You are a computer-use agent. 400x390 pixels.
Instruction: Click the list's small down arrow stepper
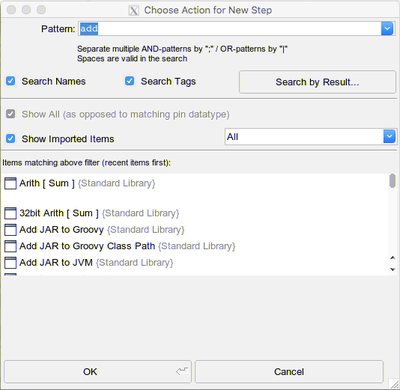[393, 269]
